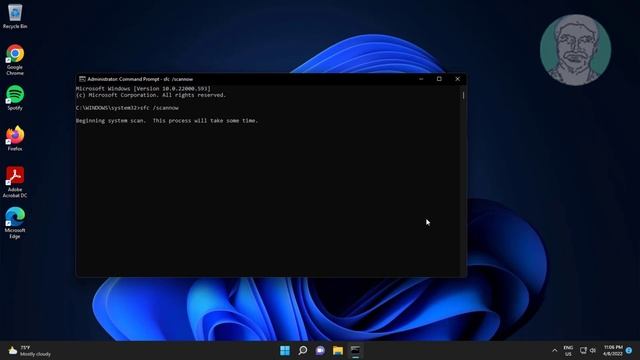Viewport: 640px width, 360px height.
Task: Expand the hidden system tray icons chevron
Action: coord(554,351)
